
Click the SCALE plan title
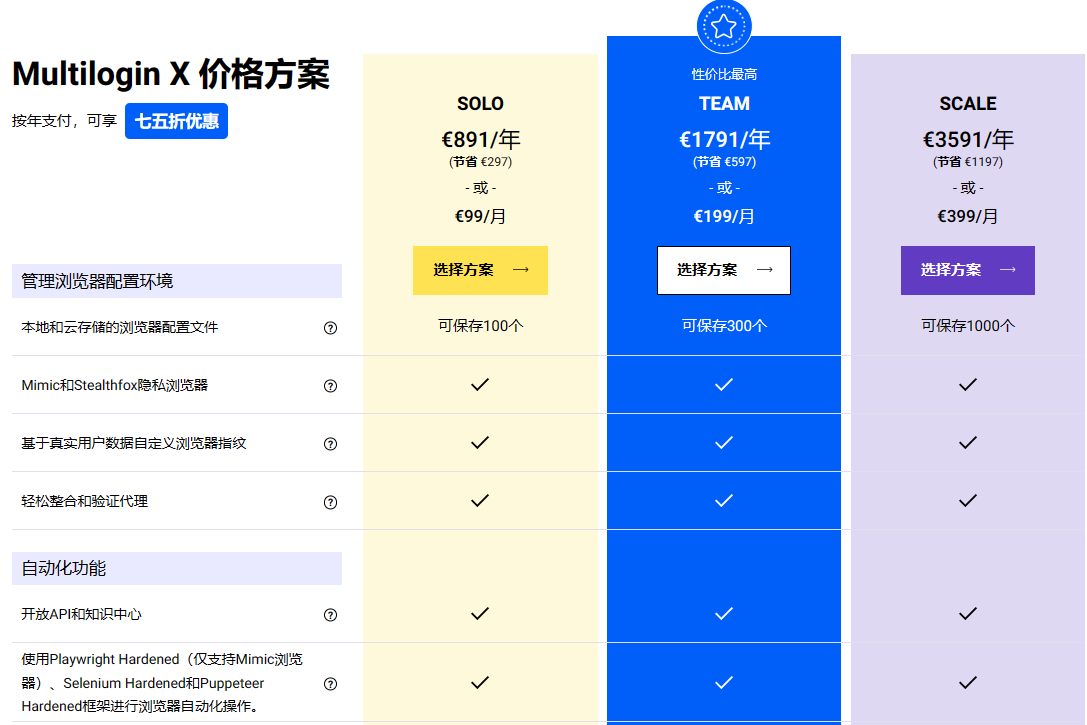tap(968, 104)
